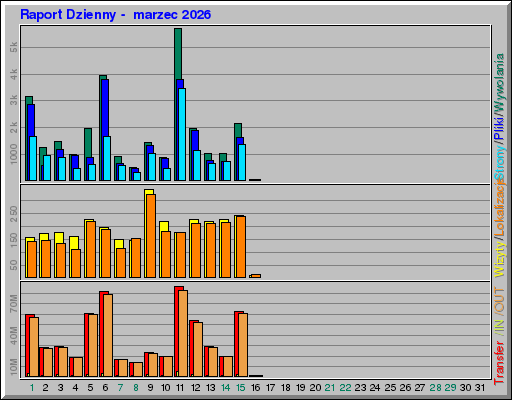This screenshot has height=400, width=512.
Task: Select day 17 on the axis
Action: click(270, 388)
